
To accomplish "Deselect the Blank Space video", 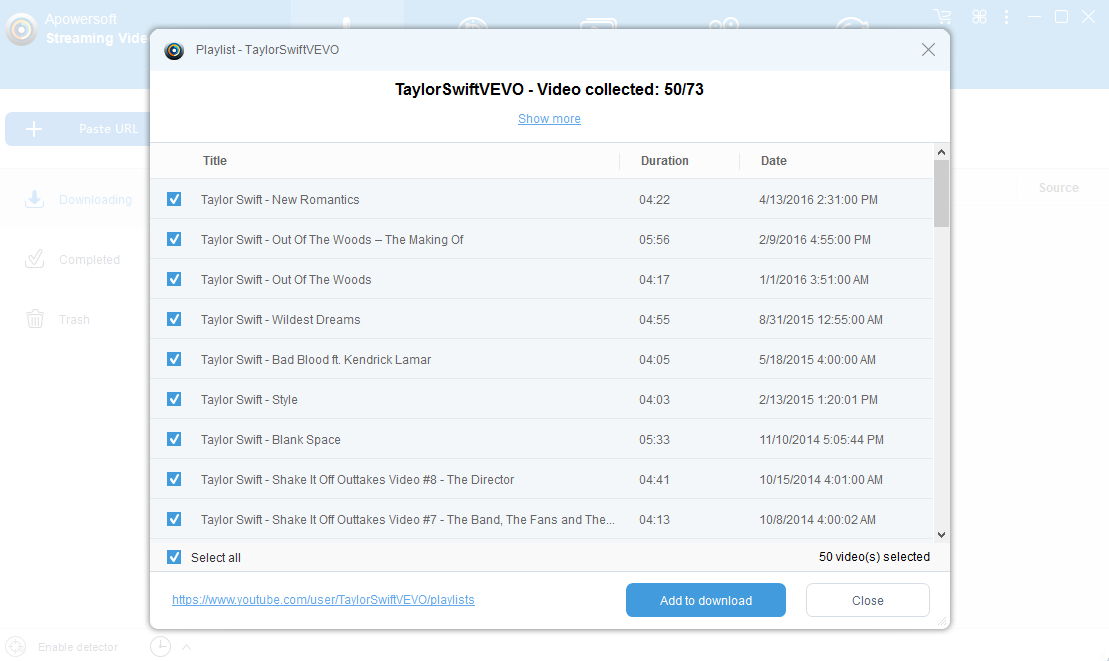I will point(174,439).
